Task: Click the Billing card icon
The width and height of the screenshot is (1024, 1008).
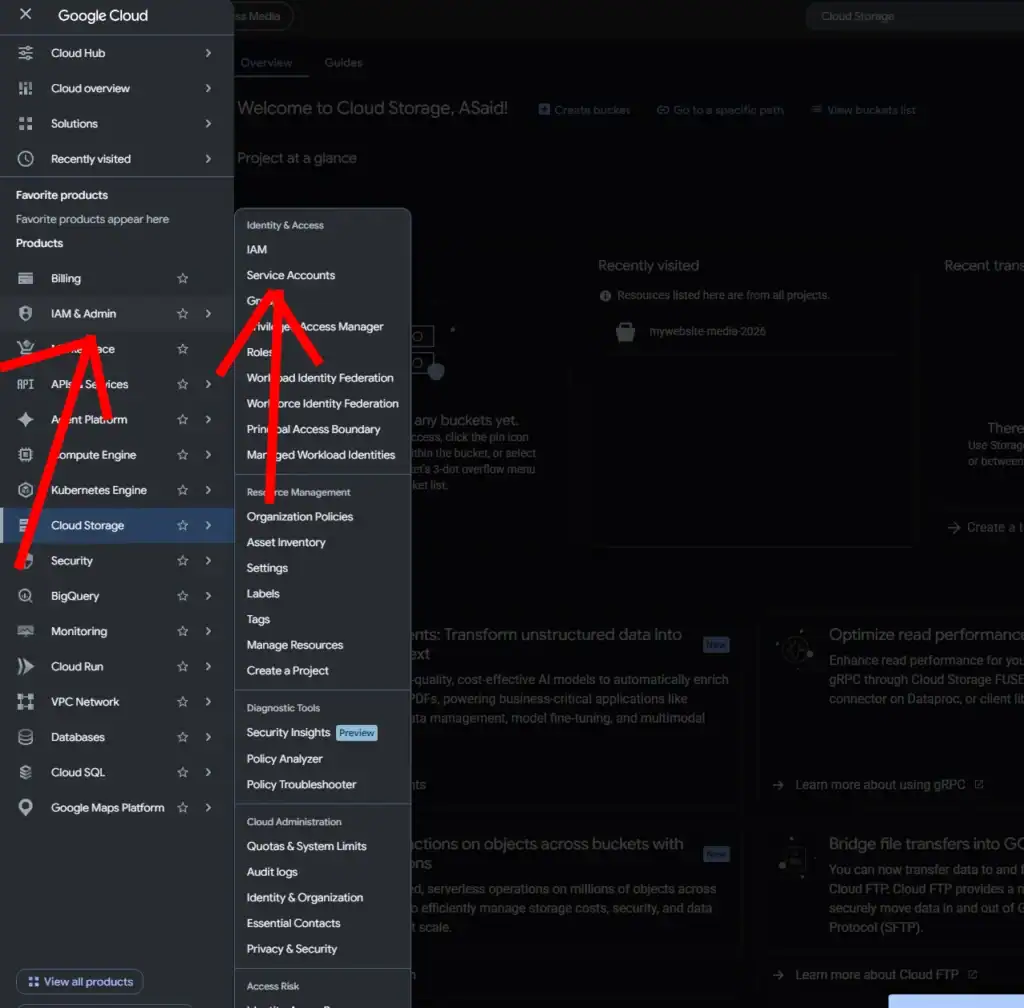Action: click(x=25, y=278)
